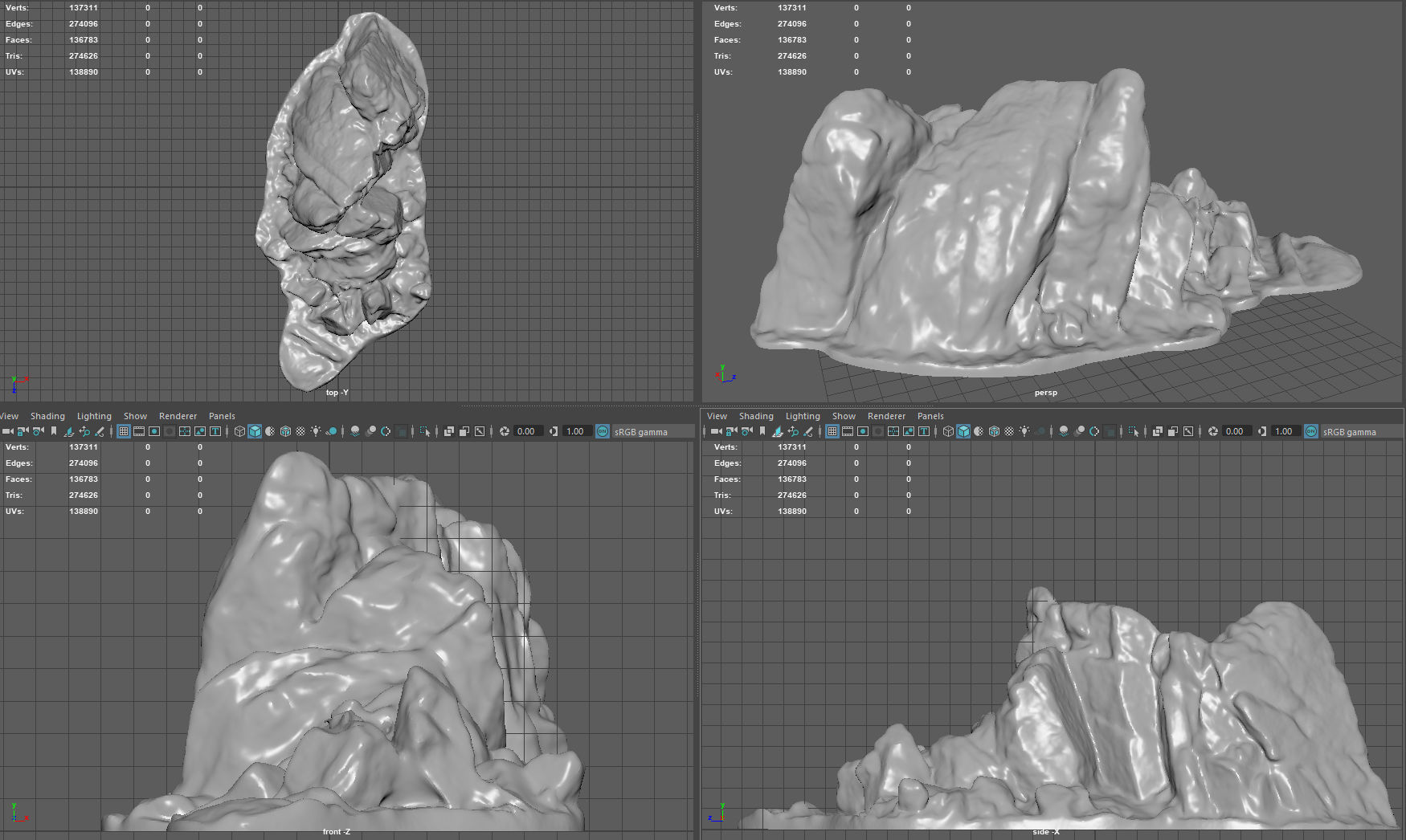1406x840 pixels.
Task: Open Grease Pencil tool in front panel toolbar
Action: pyautogui.click(x=100, y=431)
